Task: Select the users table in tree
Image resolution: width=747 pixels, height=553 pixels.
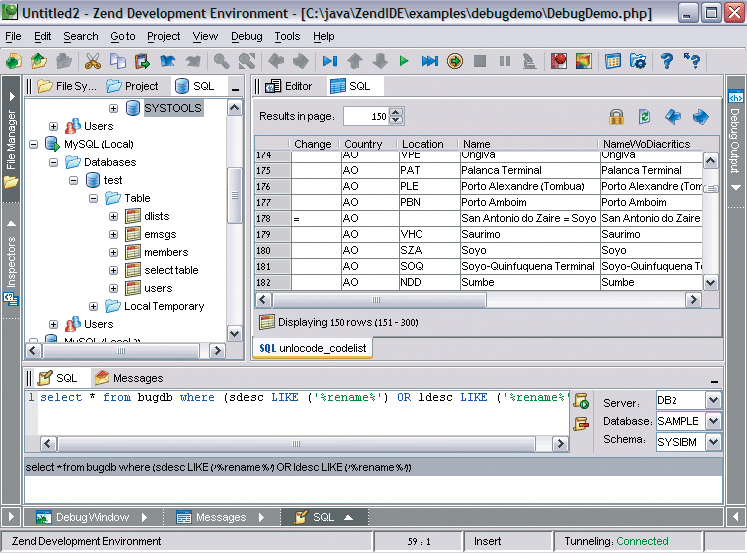Action: 158,289
